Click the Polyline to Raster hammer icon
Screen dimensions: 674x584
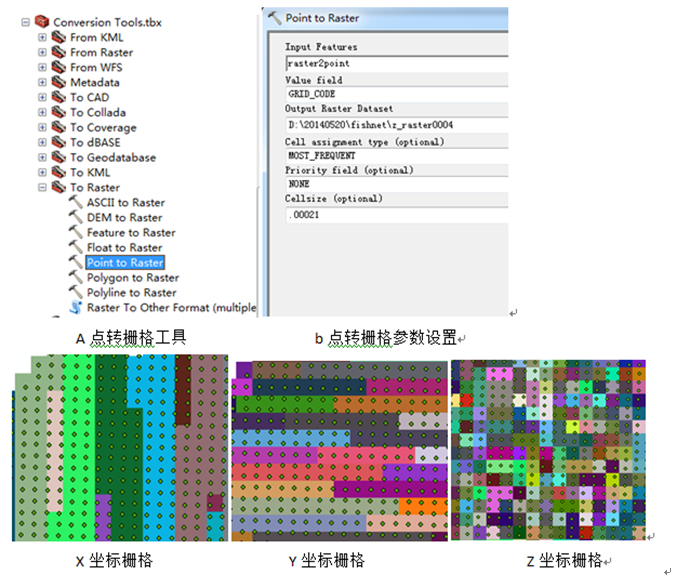tap(76, 292)
